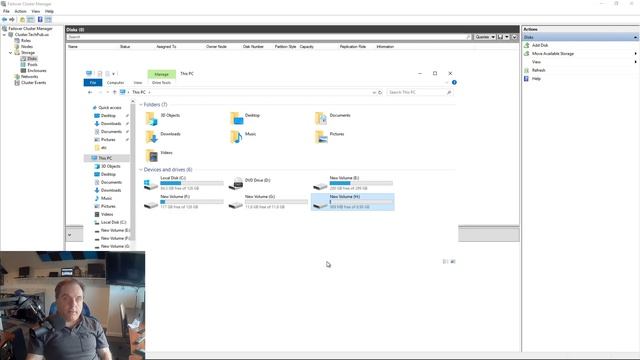Select the Nodes item in cluster tree
Image resolution: width=640 pixels, height=360 pixels.
pyautogui.click(x=27, y=47)
